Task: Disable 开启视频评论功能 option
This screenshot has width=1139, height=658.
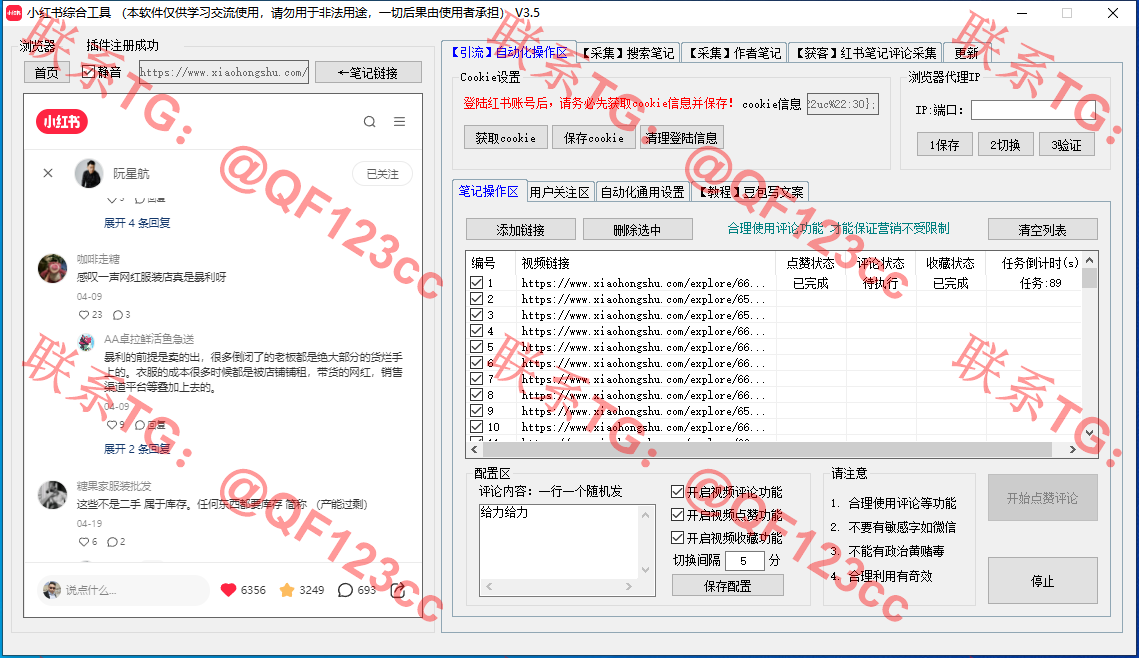Action: [677, 492]
